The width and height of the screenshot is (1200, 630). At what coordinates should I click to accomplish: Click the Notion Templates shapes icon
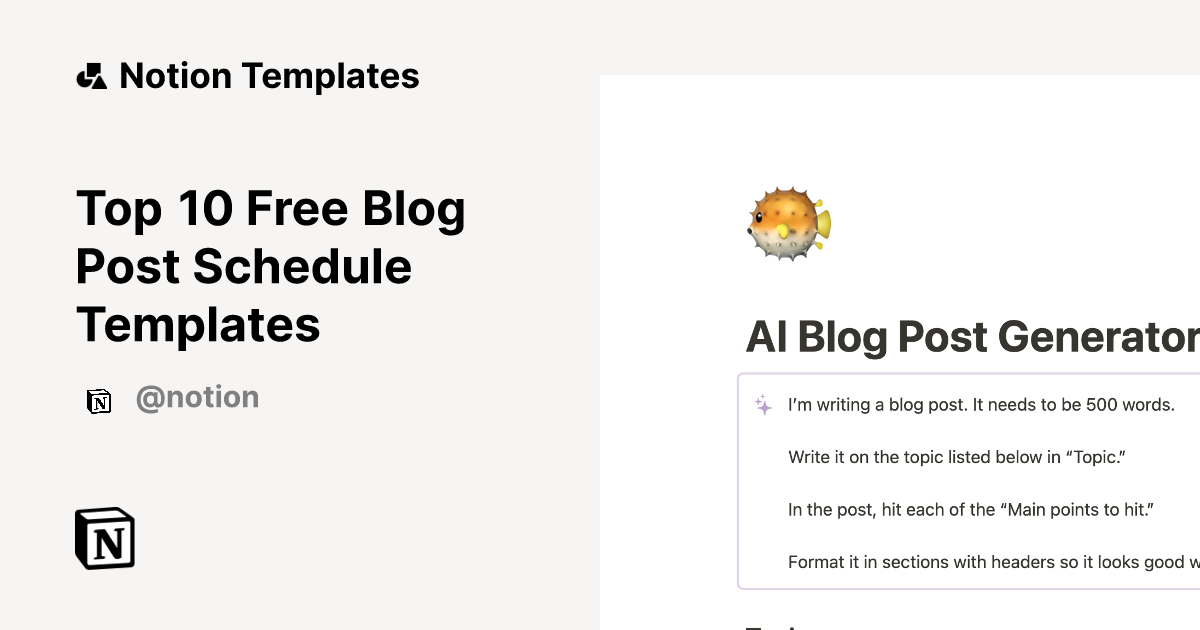(x=91, y=76)
